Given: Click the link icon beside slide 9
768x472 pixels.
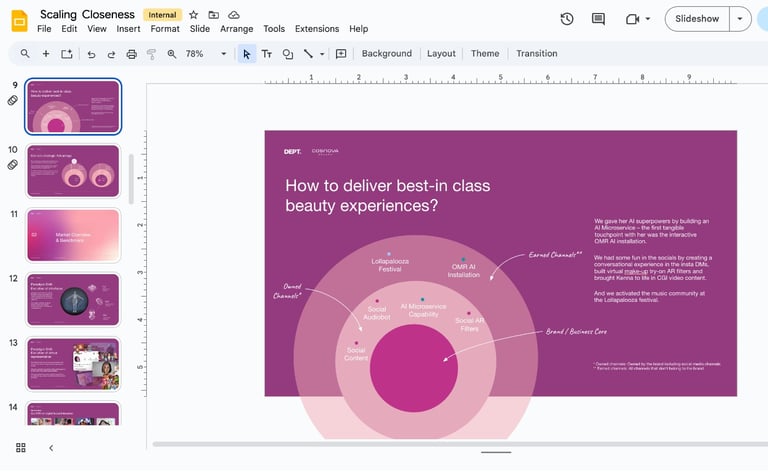Looking at the screenshot, I should (x=13, y=100).
